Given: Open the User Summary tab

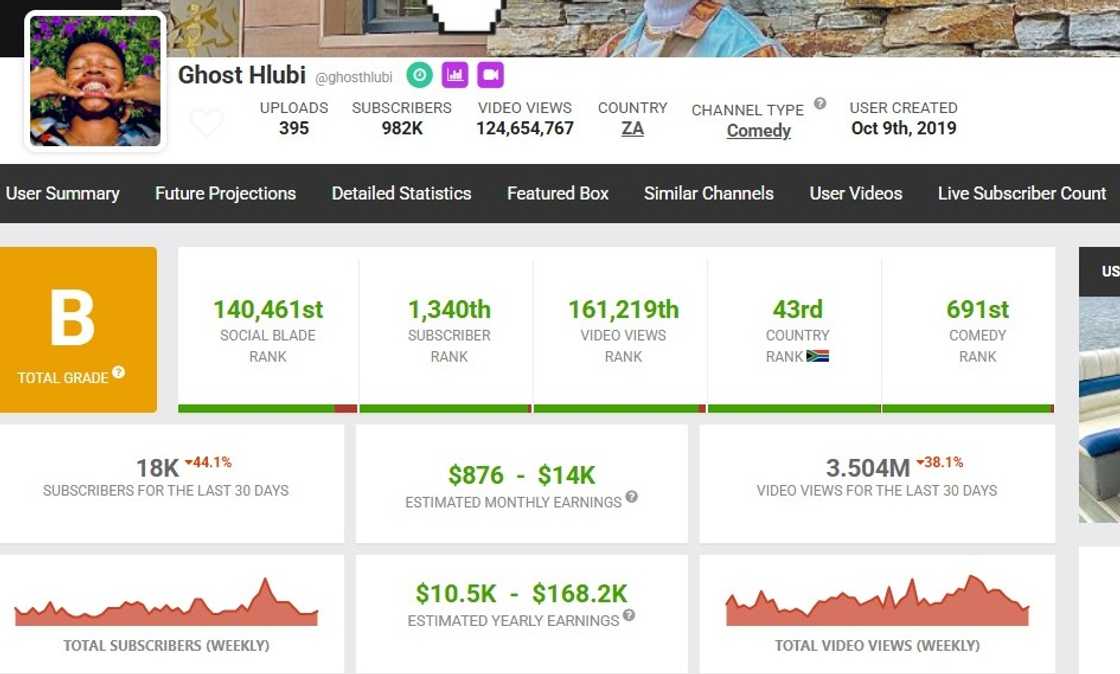Looking at the screenshot, I should (62, 194).
